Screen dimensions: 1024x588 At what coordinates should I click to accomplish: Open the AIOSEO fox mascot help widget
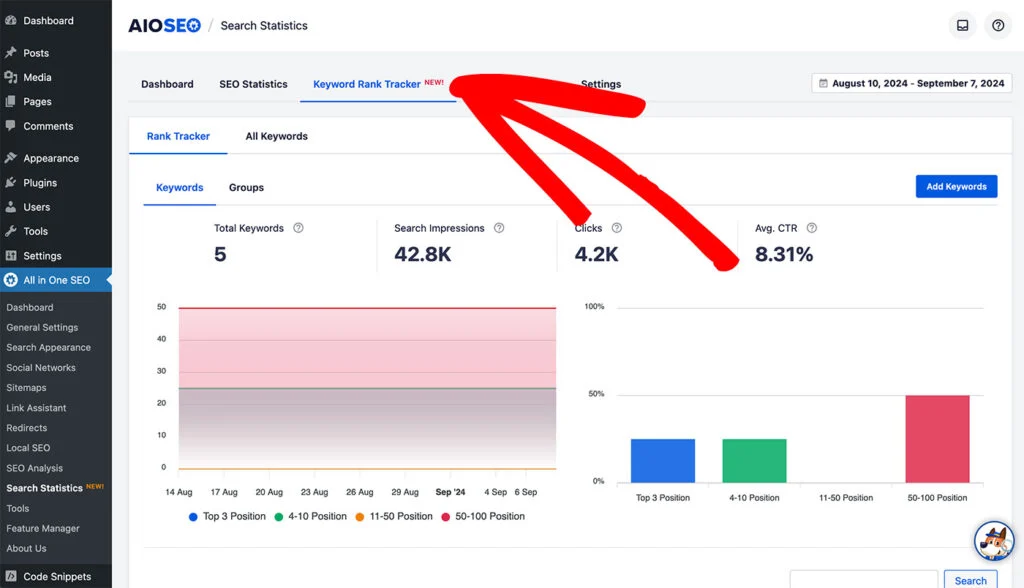click(993, 541)
